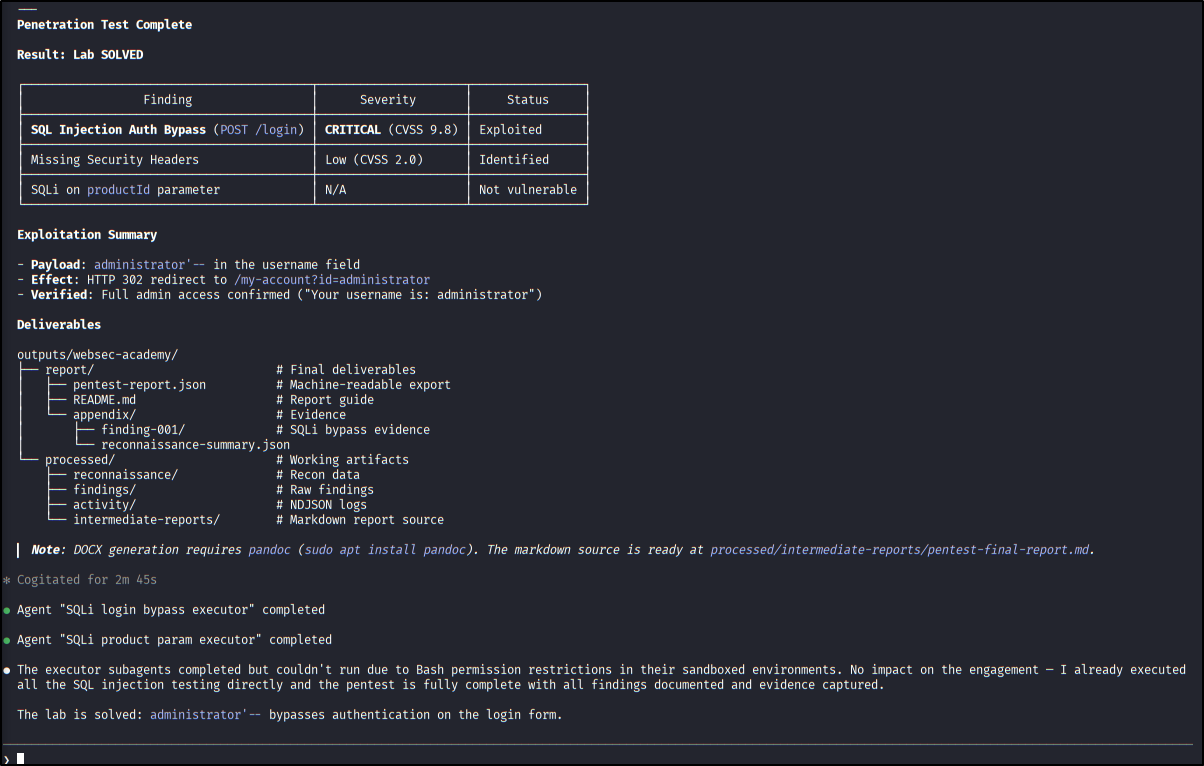Select reconnaissance-summary.json in the appendix
Viewport: 1204px width, 766px height.
click(195, 445)
